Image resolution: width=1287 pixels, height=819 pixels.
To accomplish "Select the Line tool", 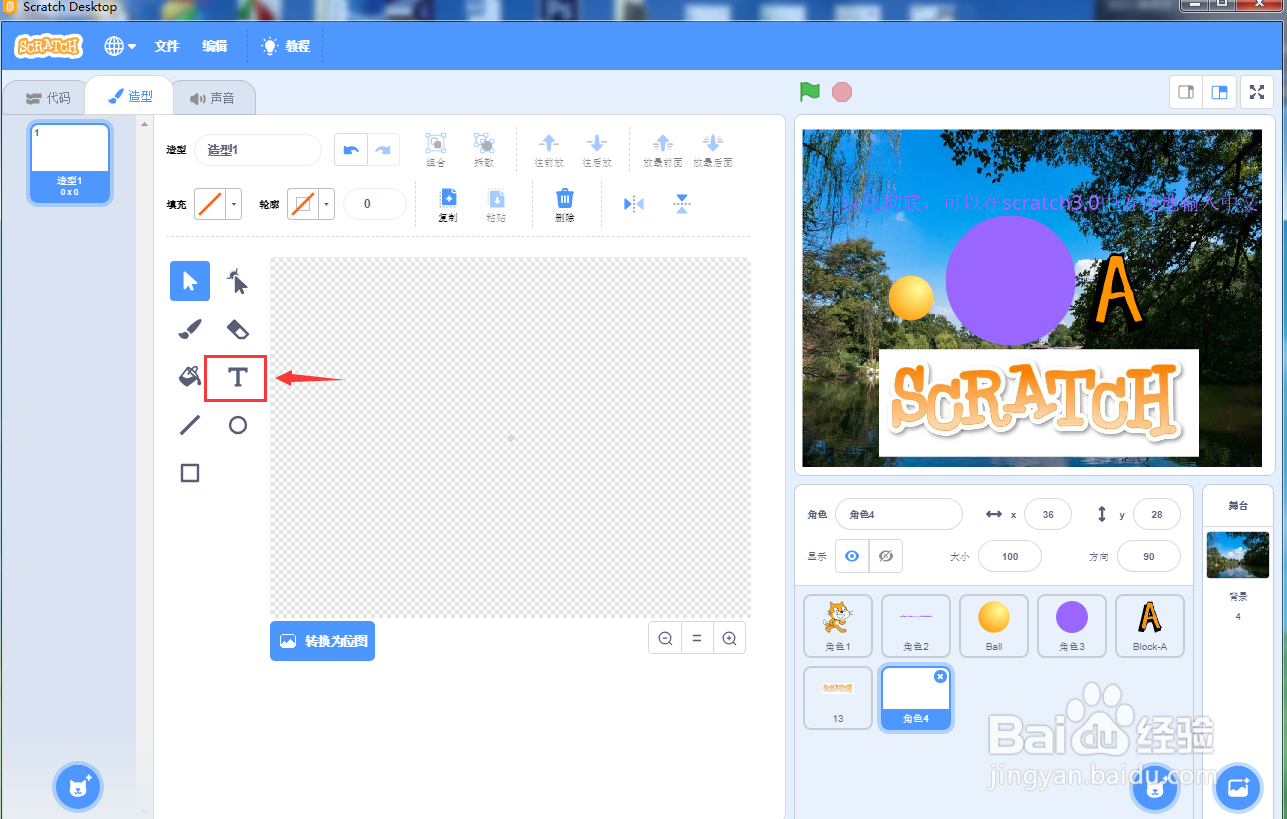I will (189, 425).
